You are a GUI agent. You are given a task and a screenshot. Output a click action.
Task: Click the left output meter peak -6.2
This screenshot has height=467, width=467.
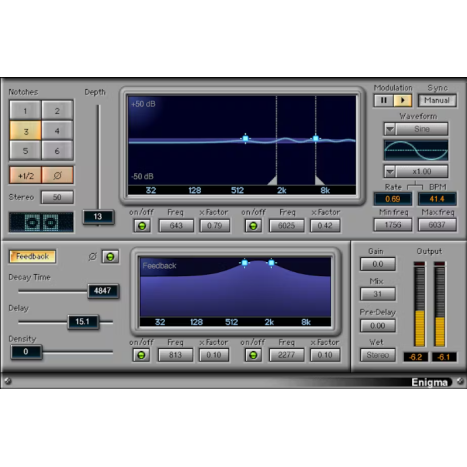(x=416, y=357)
